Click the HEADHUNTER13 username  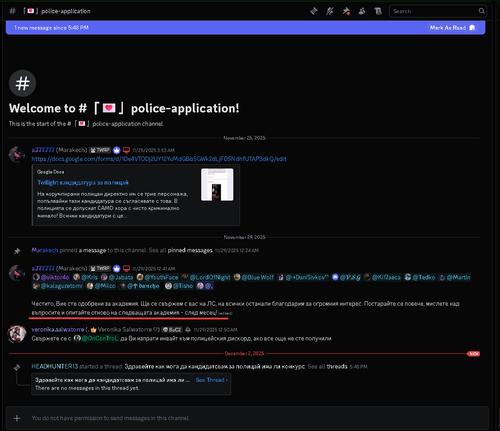tap(55, 366)
